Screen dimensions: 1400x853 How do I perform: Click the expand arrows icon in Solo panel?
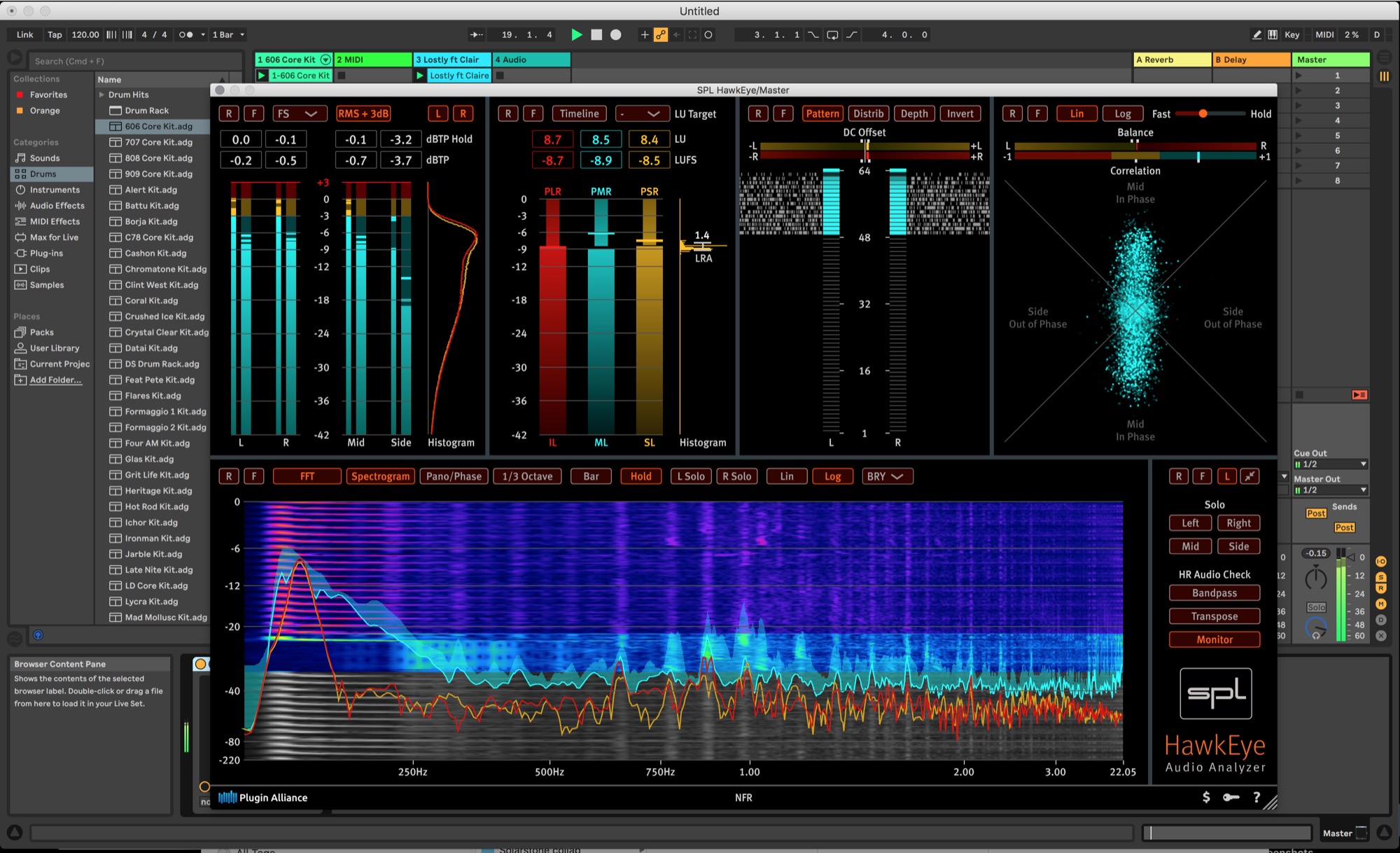coord(1250,476)
